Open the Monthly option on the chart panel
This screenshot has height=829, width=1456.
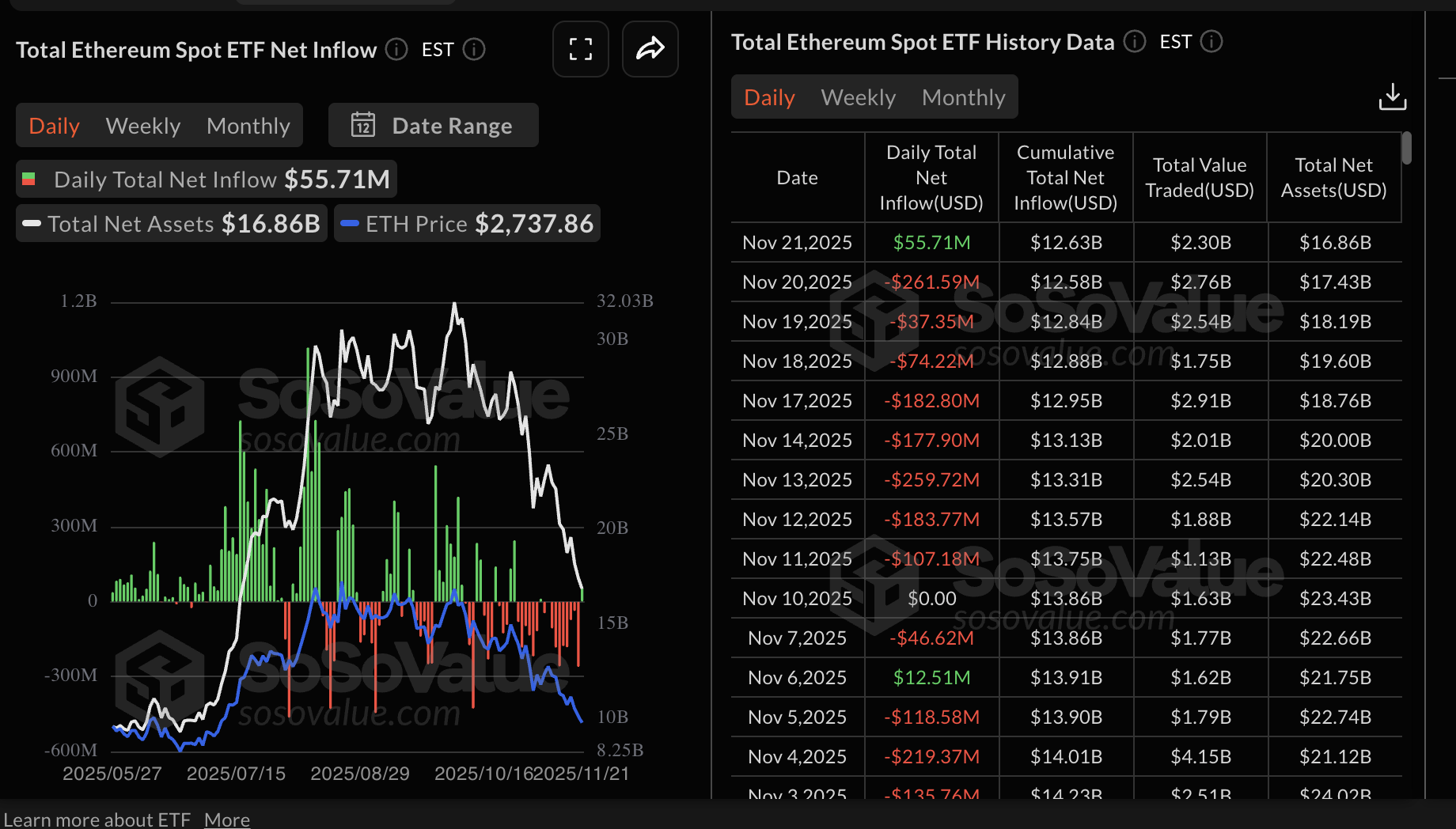click(248, 125)
